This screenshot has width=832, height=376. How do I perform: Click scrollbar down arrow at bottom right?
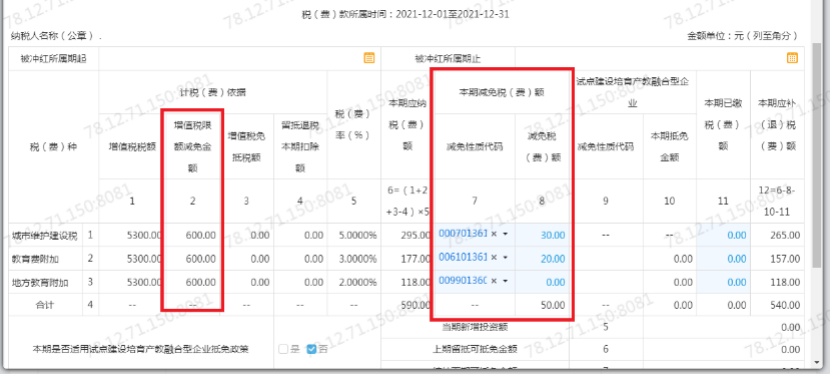(x=817, y=362)
